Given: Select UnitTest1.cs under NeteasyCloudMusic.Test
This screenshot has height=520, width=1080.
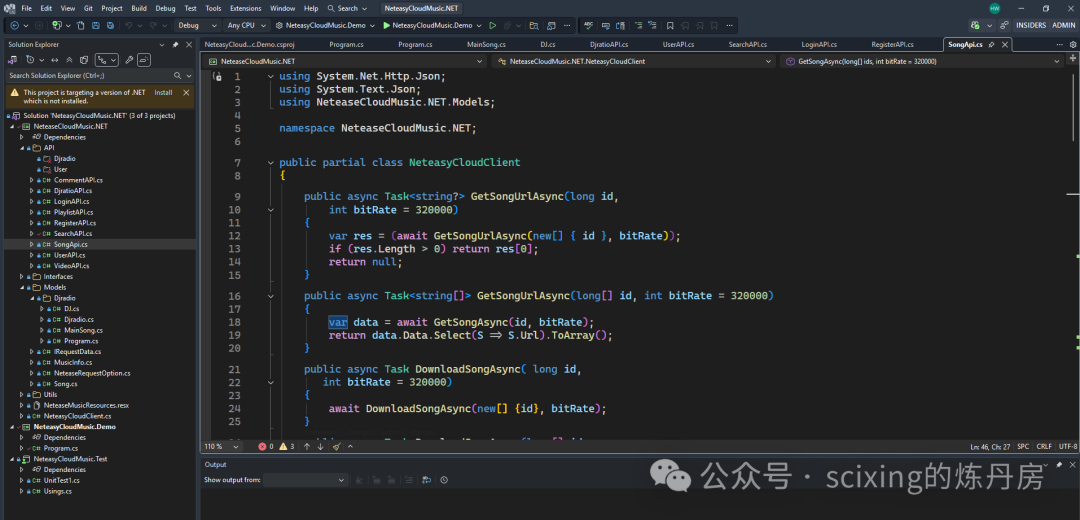Looking at the screenshot, I should point(61,480).
